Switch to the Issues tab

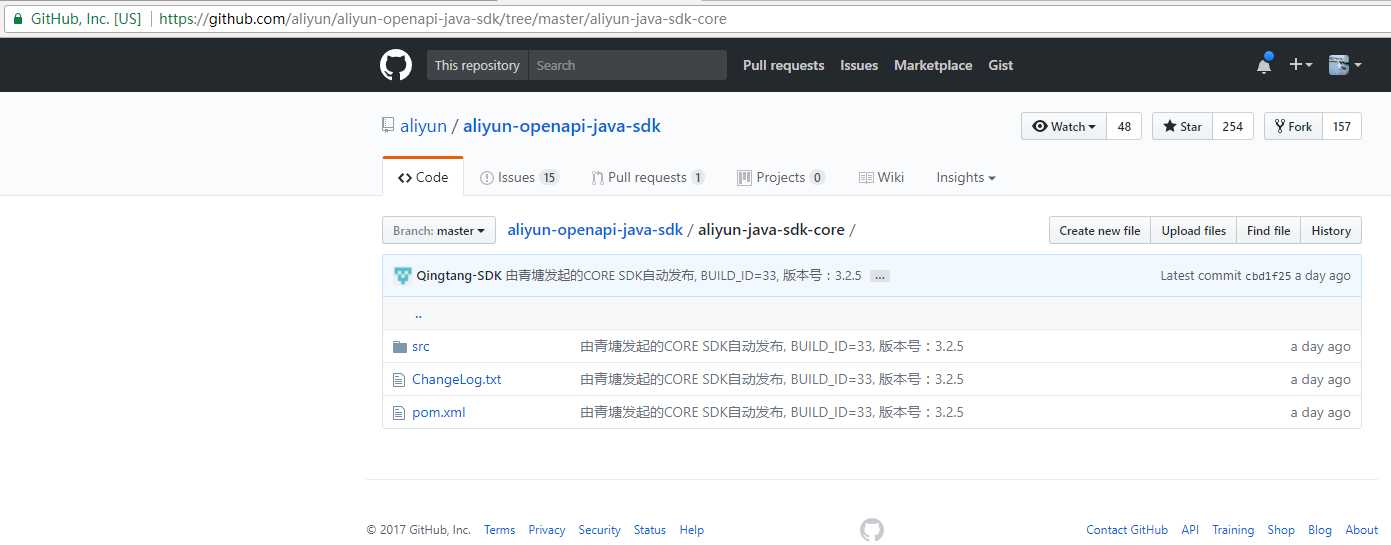click(x=519, y=177)
